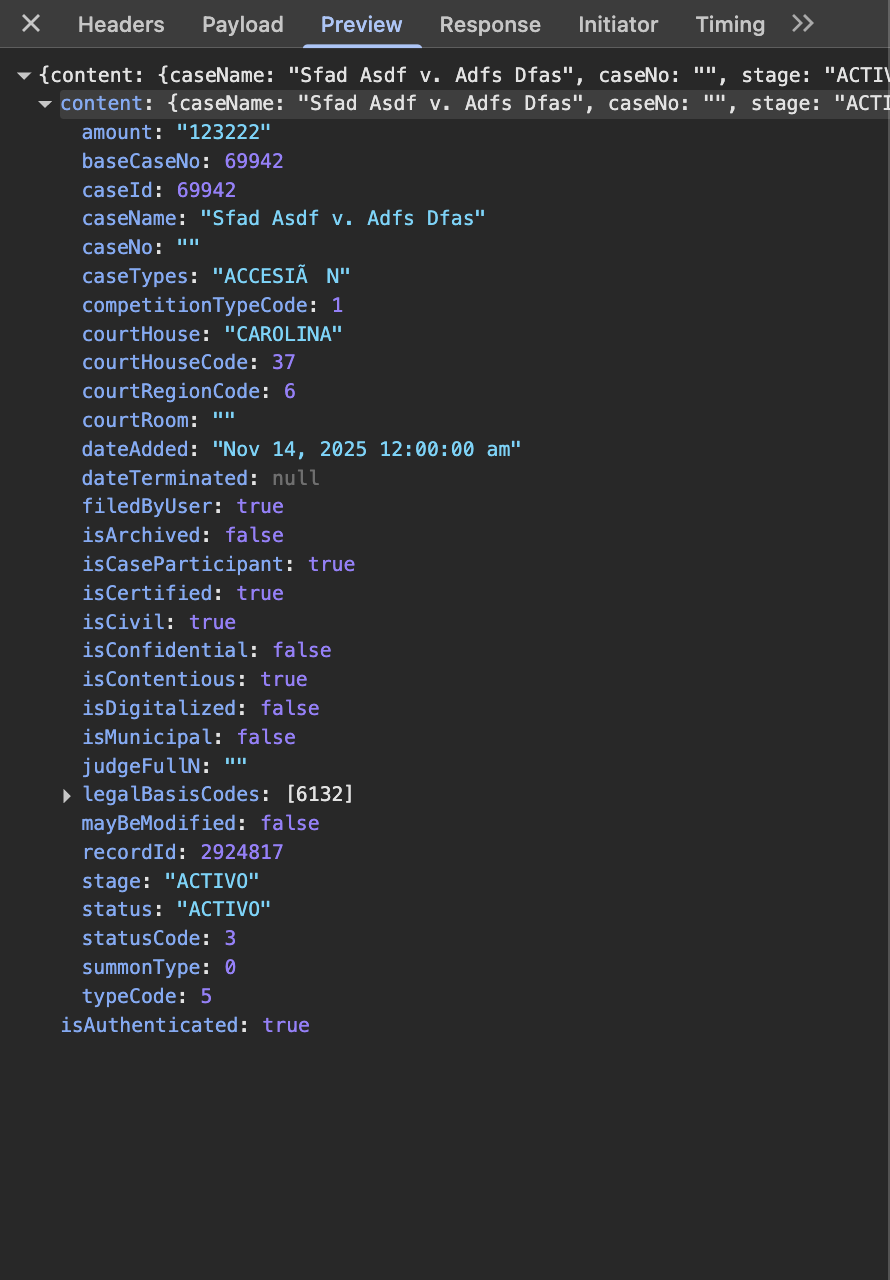Select the courtHouse "CAROLINA" value
The width and height of the screenshot is (890, 1280).
pyautogui.click(x=283, y=333)
